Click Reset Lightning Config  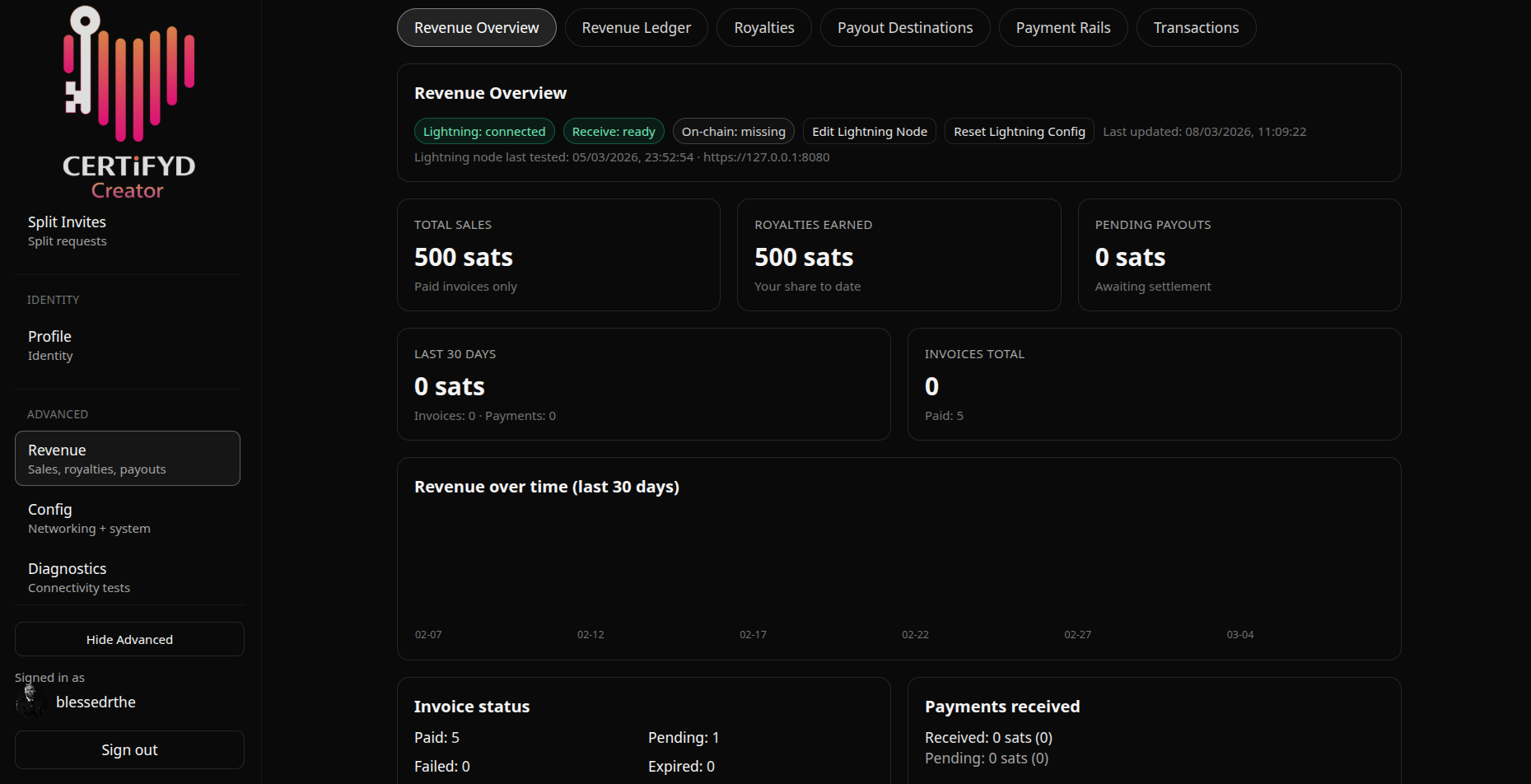coord(1019,131)
